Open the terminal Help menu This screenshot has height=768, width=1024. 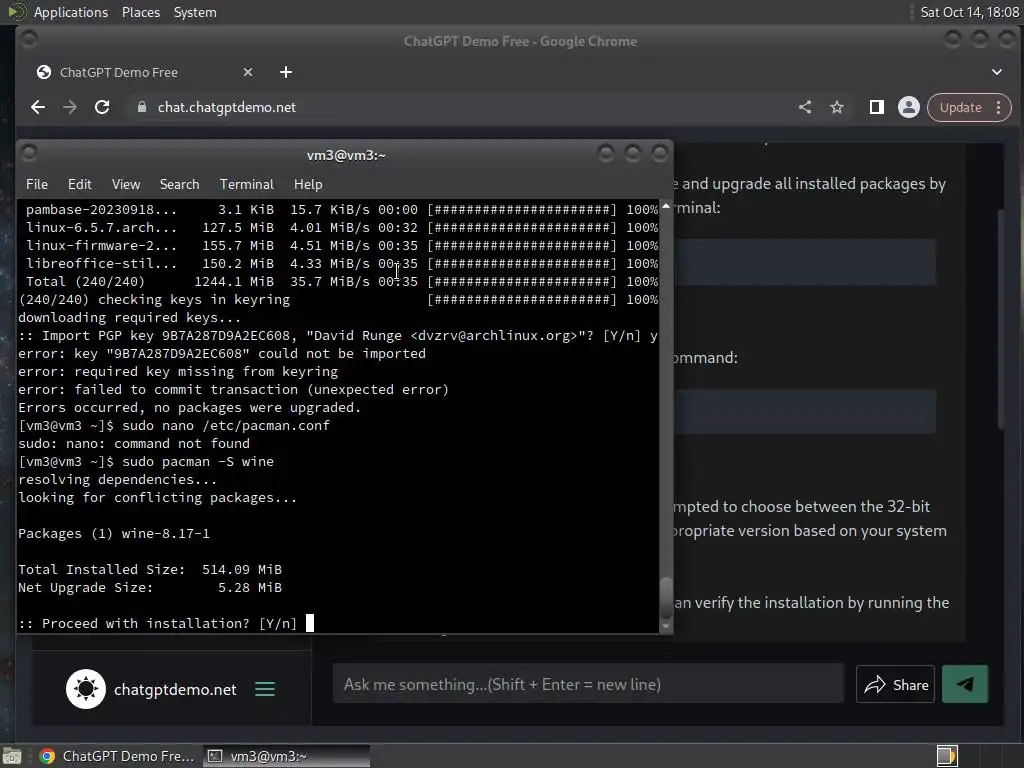[308, 184]
